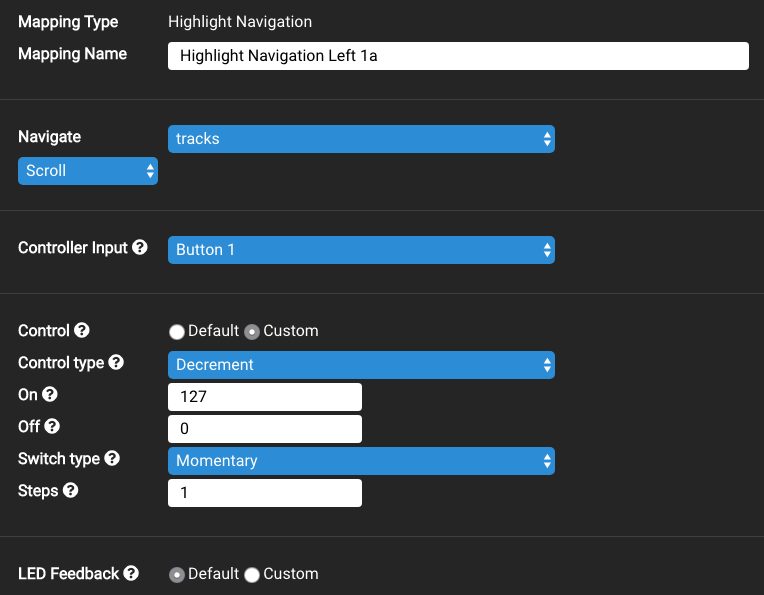Click help icon beside Off label

[x=52, y=426]
